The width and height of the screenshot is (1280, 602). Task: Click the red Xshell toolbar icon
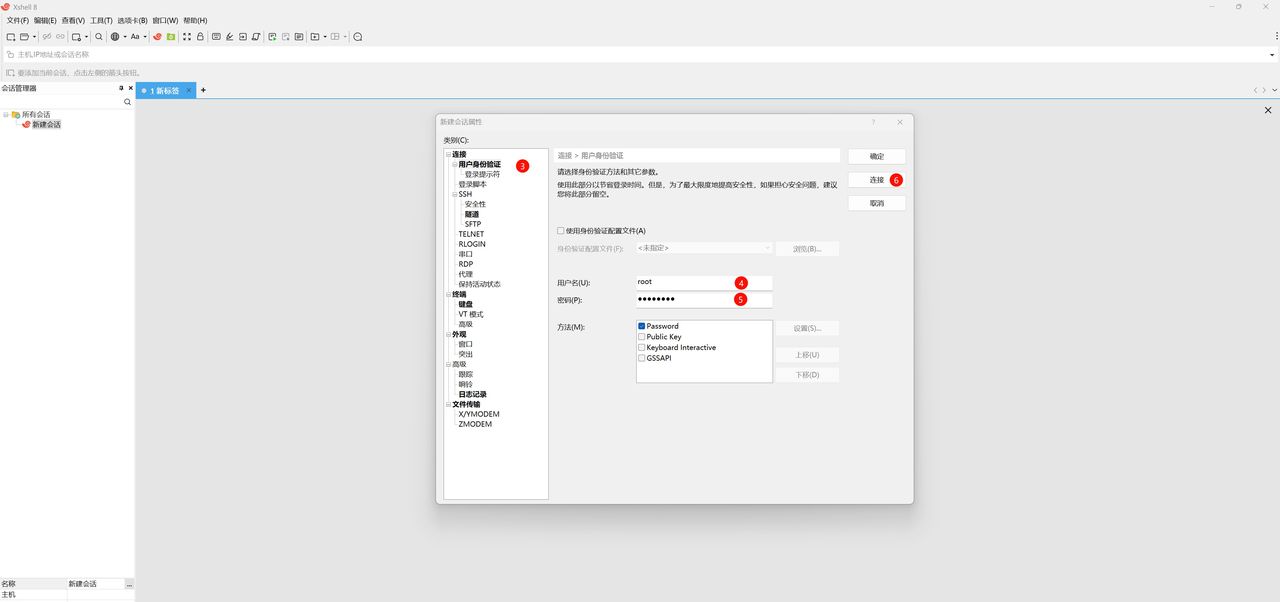click(157, 37)
